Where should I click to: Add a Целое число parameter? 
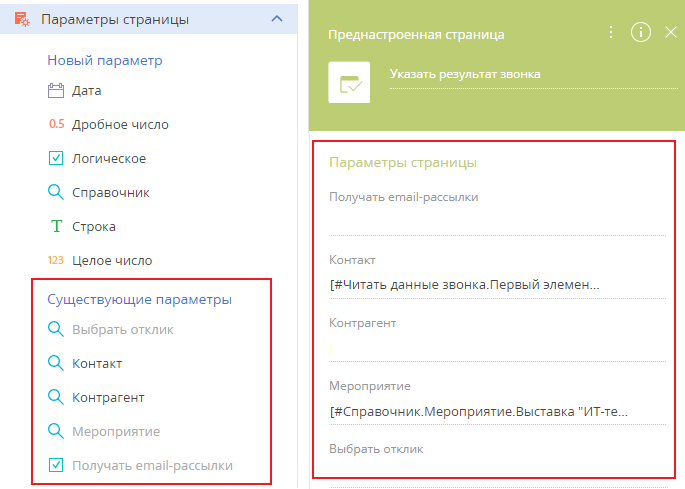coord(112,261)
